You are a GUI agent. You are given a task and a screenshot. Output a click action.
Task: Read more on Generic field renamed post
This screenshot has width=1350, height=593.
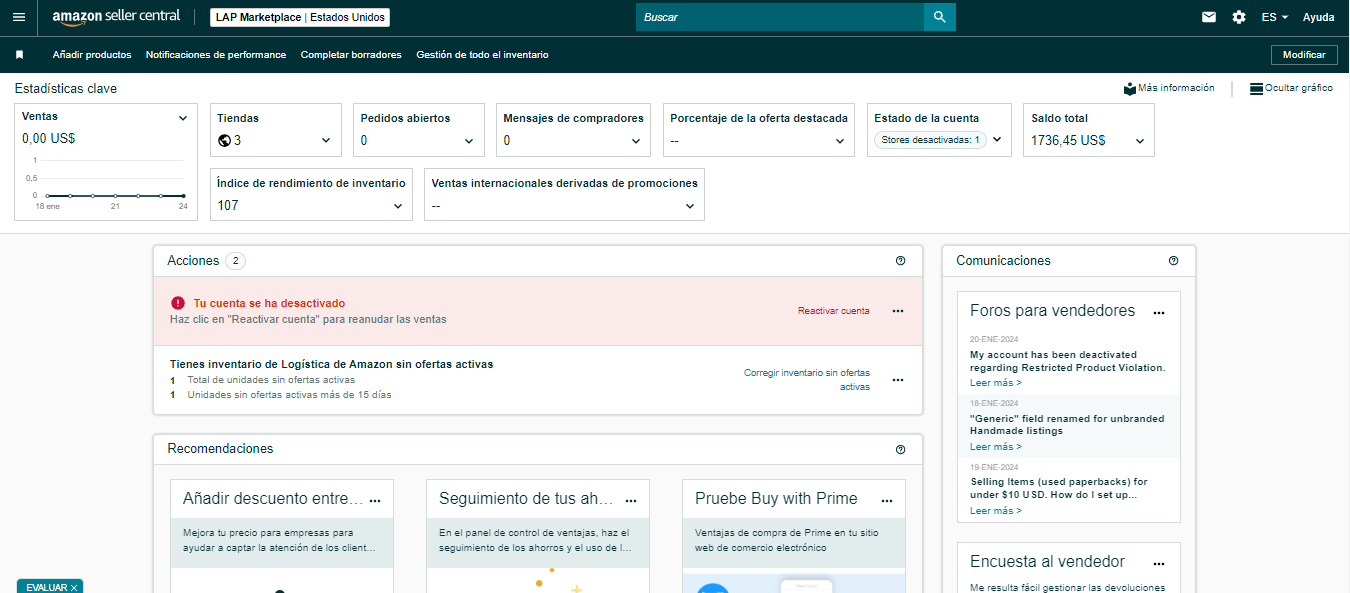(x=996, y=447)
